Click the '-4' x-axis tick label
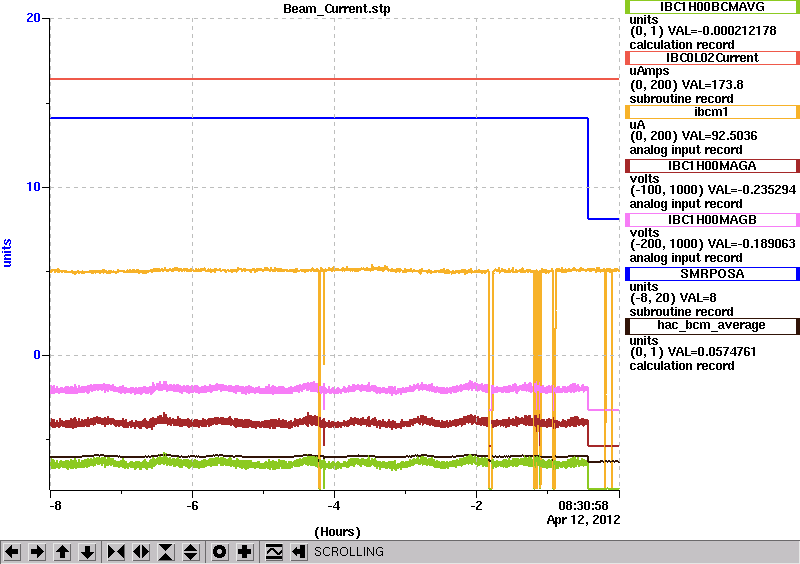The height and width of the screenshot is (564, 800). point(334,506)
